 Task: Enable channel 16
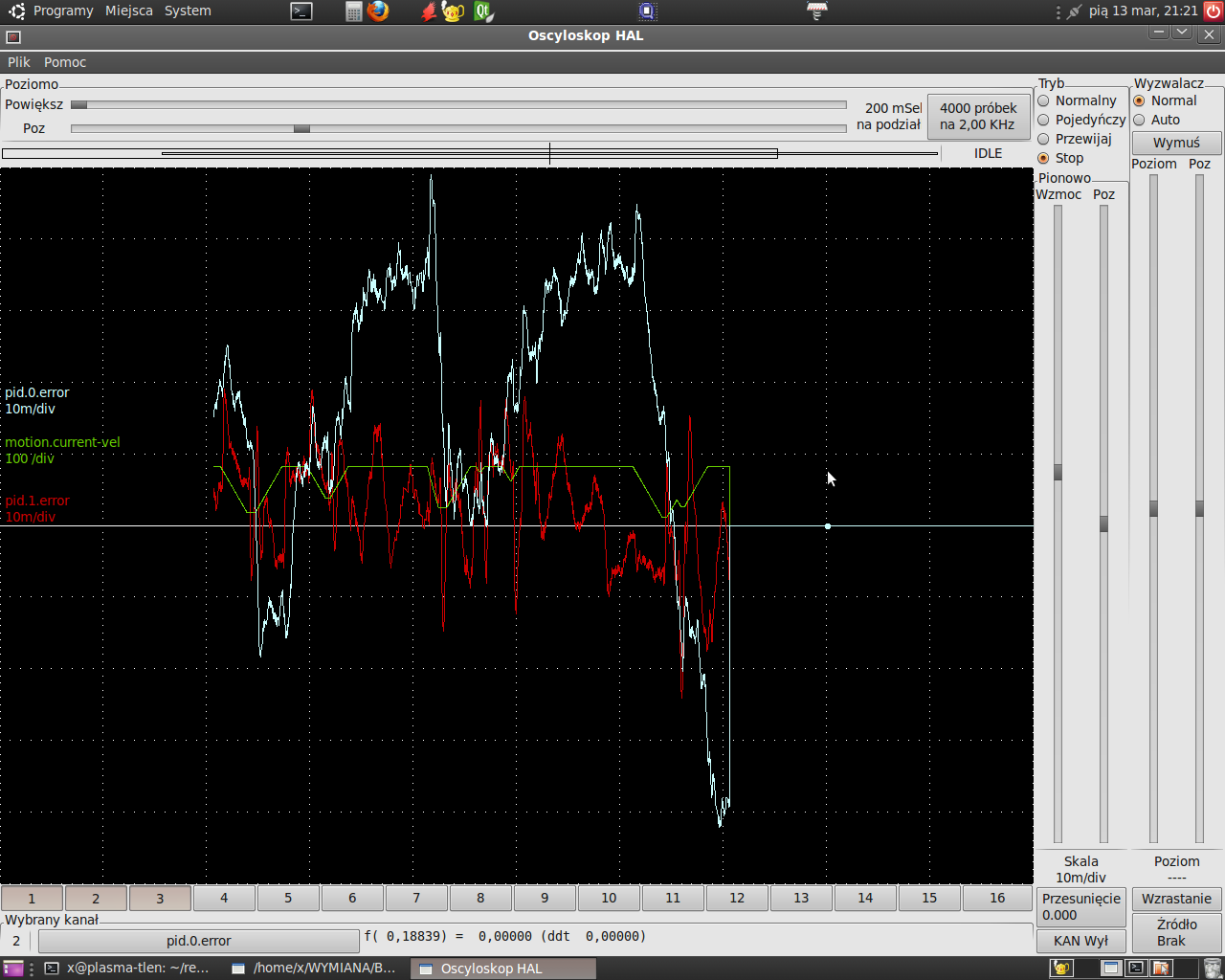(997, 898)
